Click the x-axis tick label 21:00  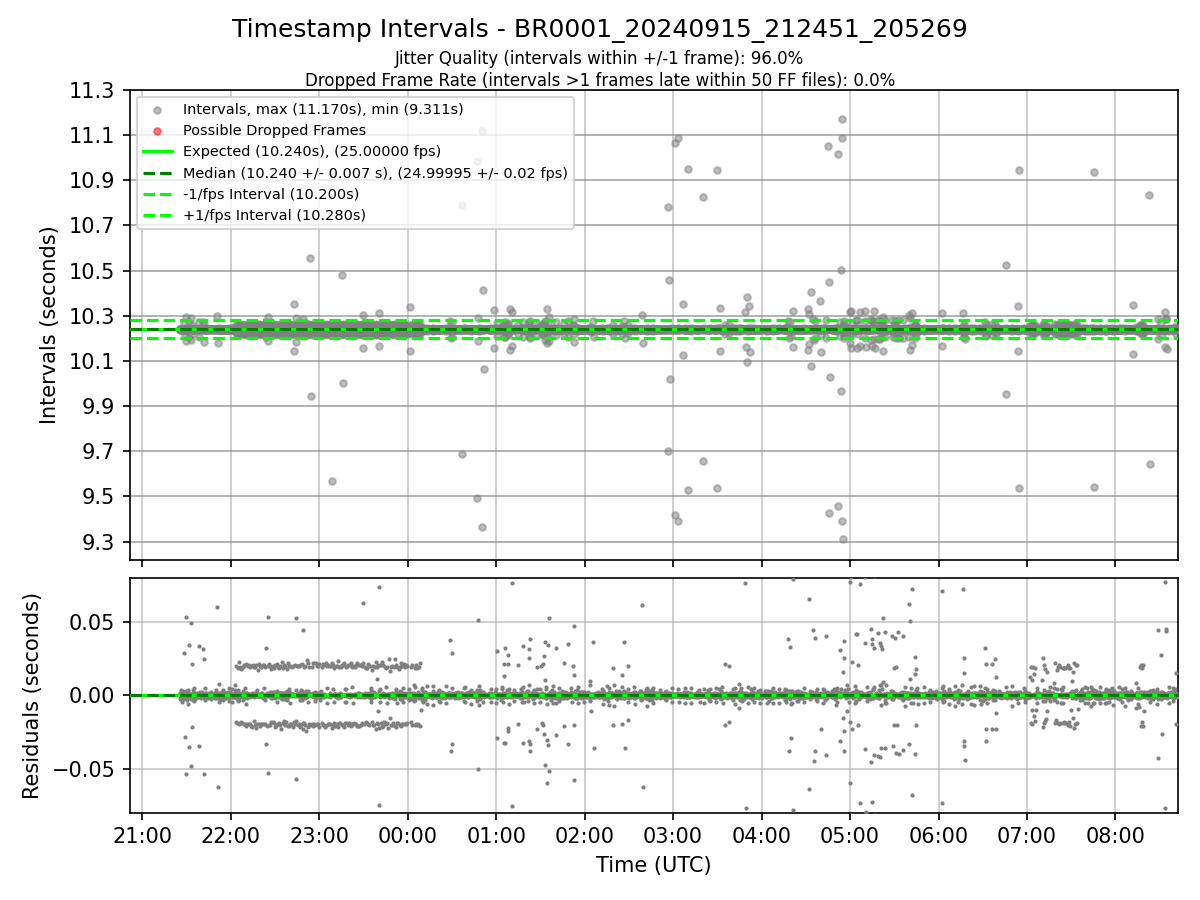[142, 834]
